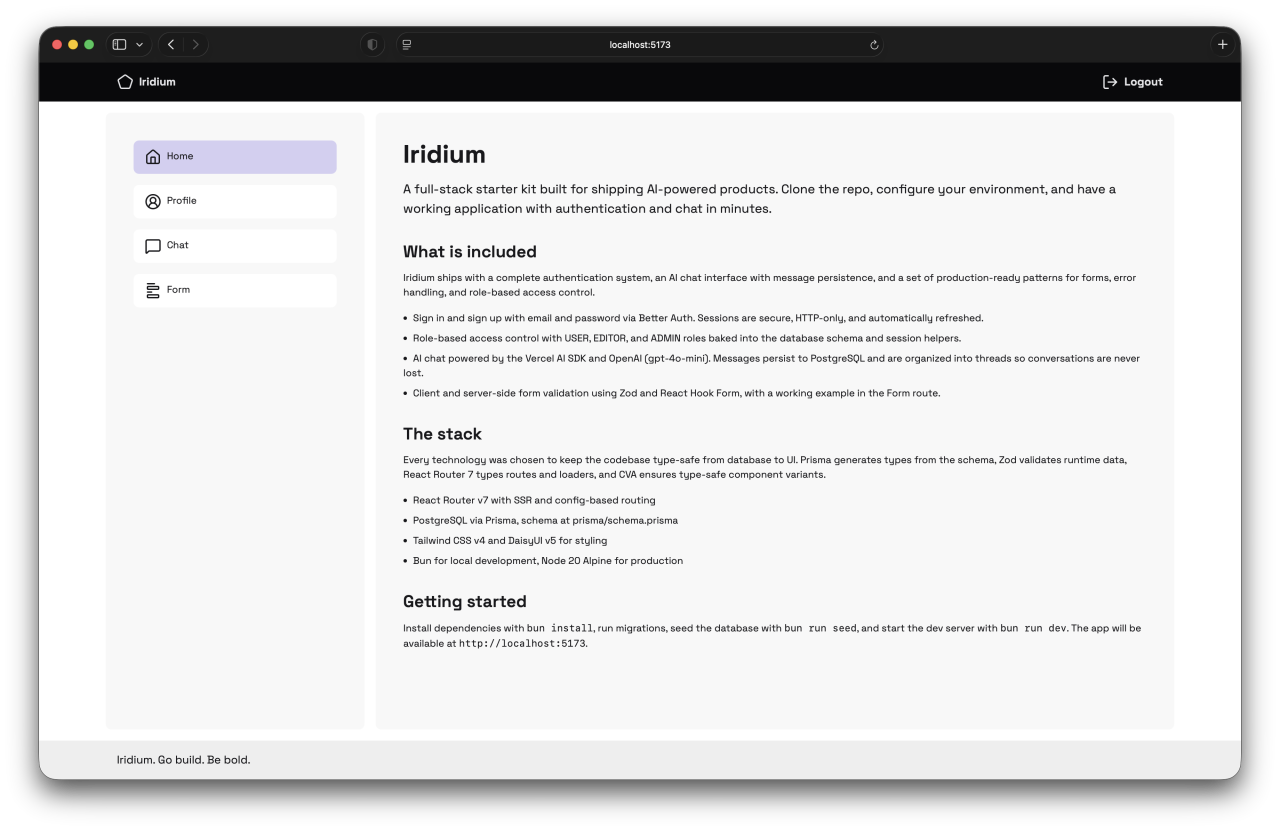The width and height of the screenshot is (1280, 831).
Task: Select the highlighted Home entry in the sidebar
Action: (235, 156)
